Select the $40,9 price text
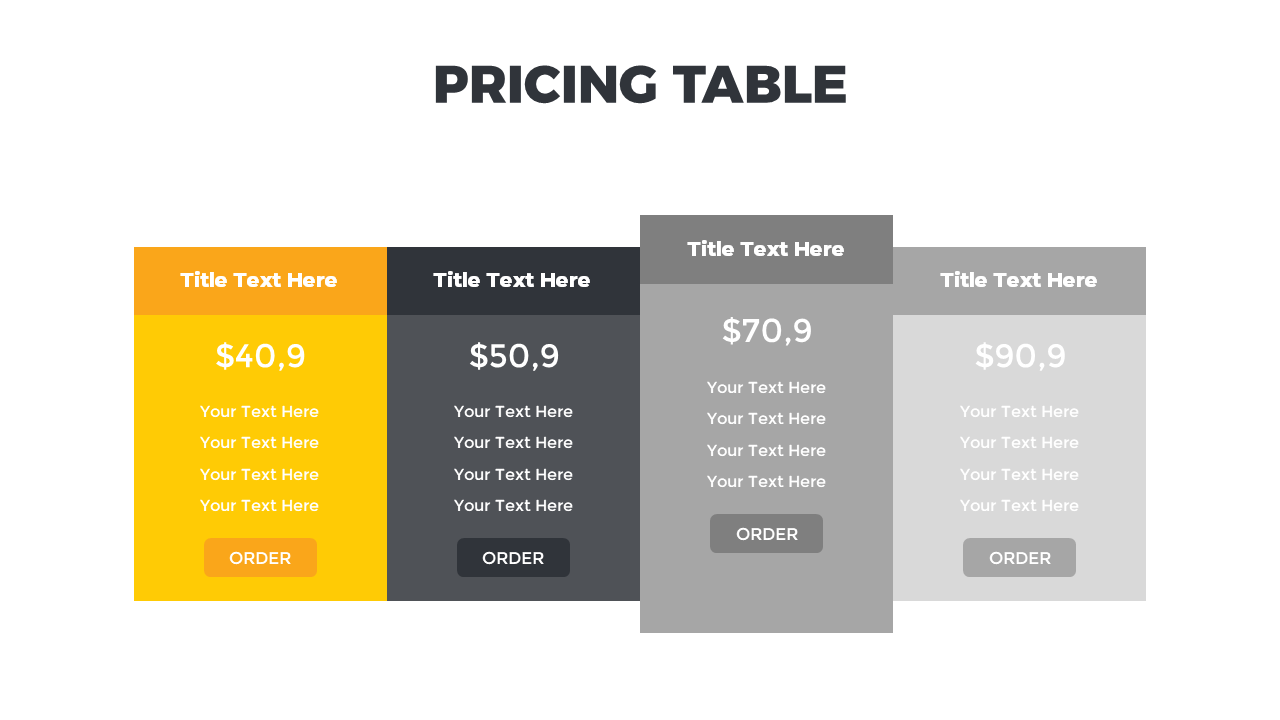 (x=260, y=356)
